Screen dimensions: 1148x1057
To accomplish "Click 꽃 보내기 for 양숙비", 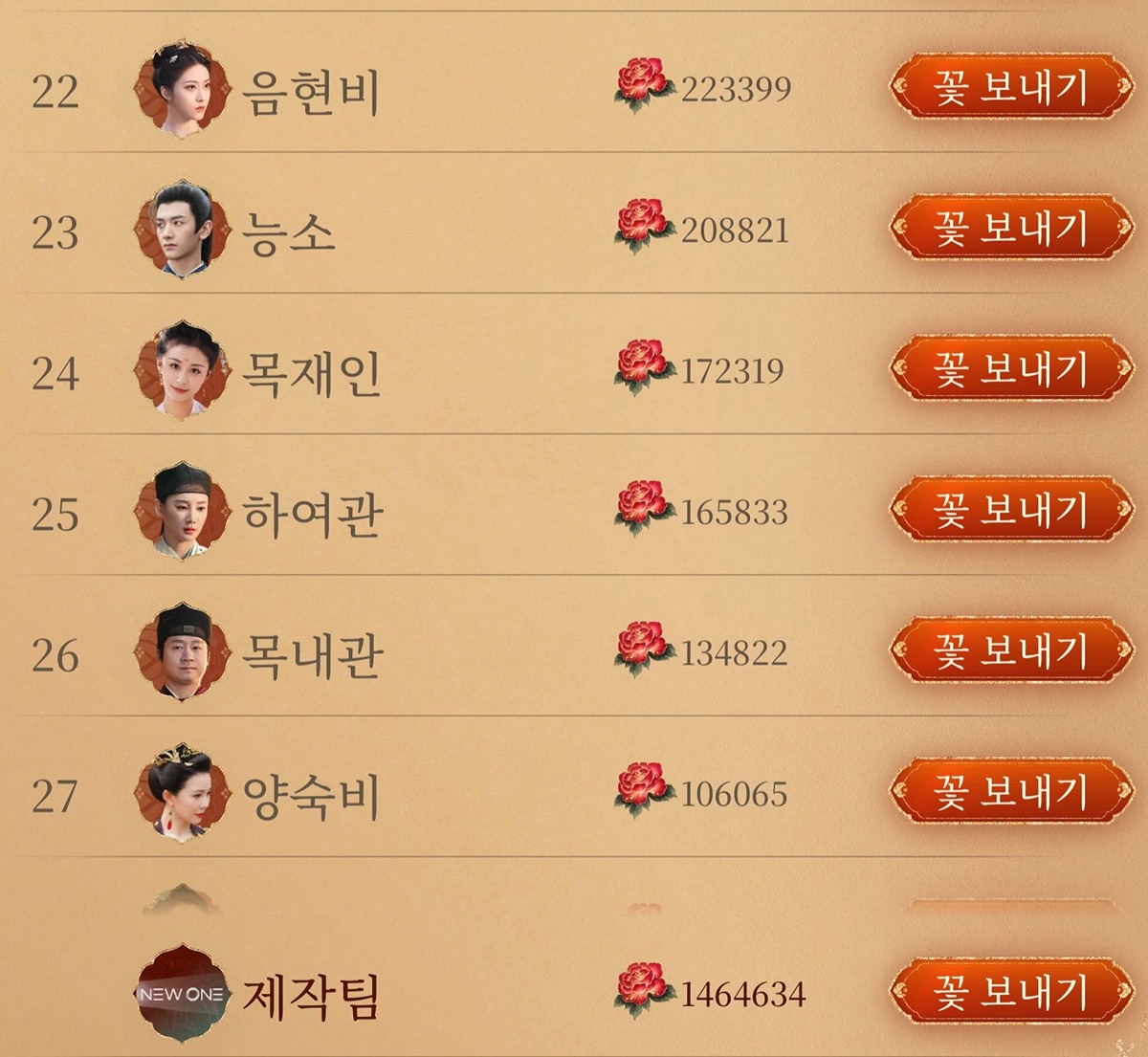I will [x=1012, y=791].
